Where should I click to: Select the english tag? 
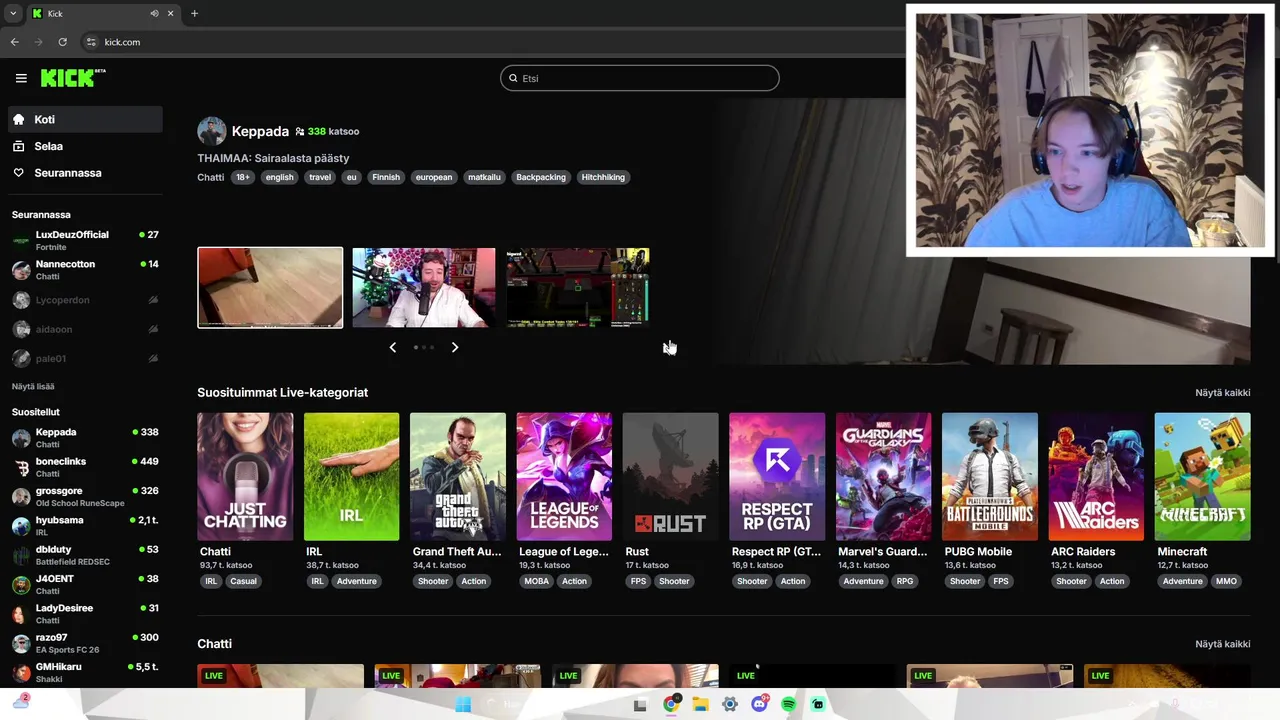tap(280, 177)
